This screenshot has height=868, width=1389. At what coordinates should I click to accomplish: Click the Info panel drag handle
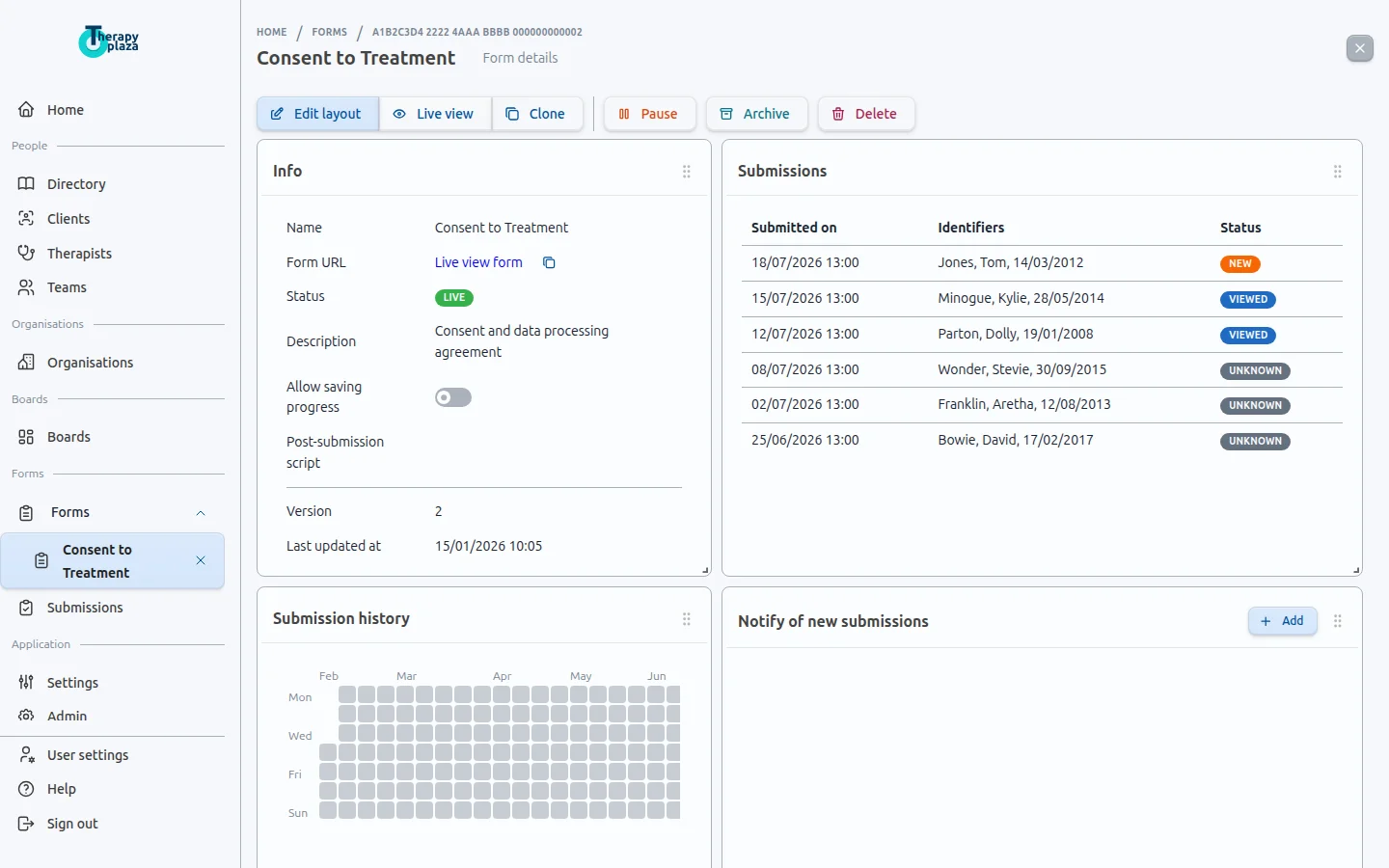click(687, 172)
